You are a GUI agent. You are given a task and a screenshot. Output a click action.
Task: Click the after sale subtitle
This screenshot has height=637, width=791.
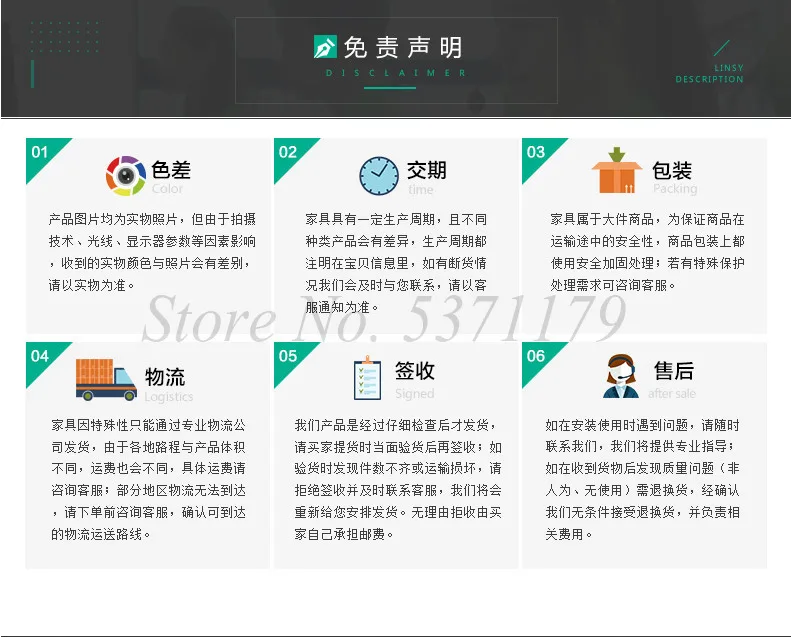click(672, 394)
